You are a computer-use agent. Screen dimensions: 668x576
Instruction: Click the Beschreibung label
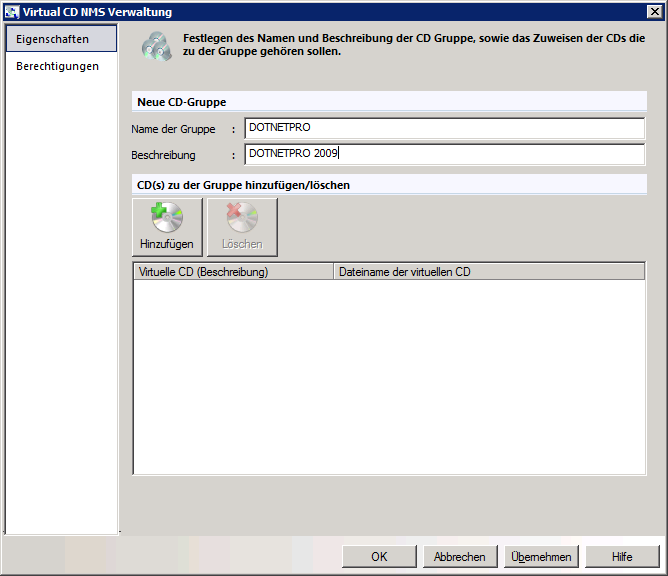click(x=163, y=155)
